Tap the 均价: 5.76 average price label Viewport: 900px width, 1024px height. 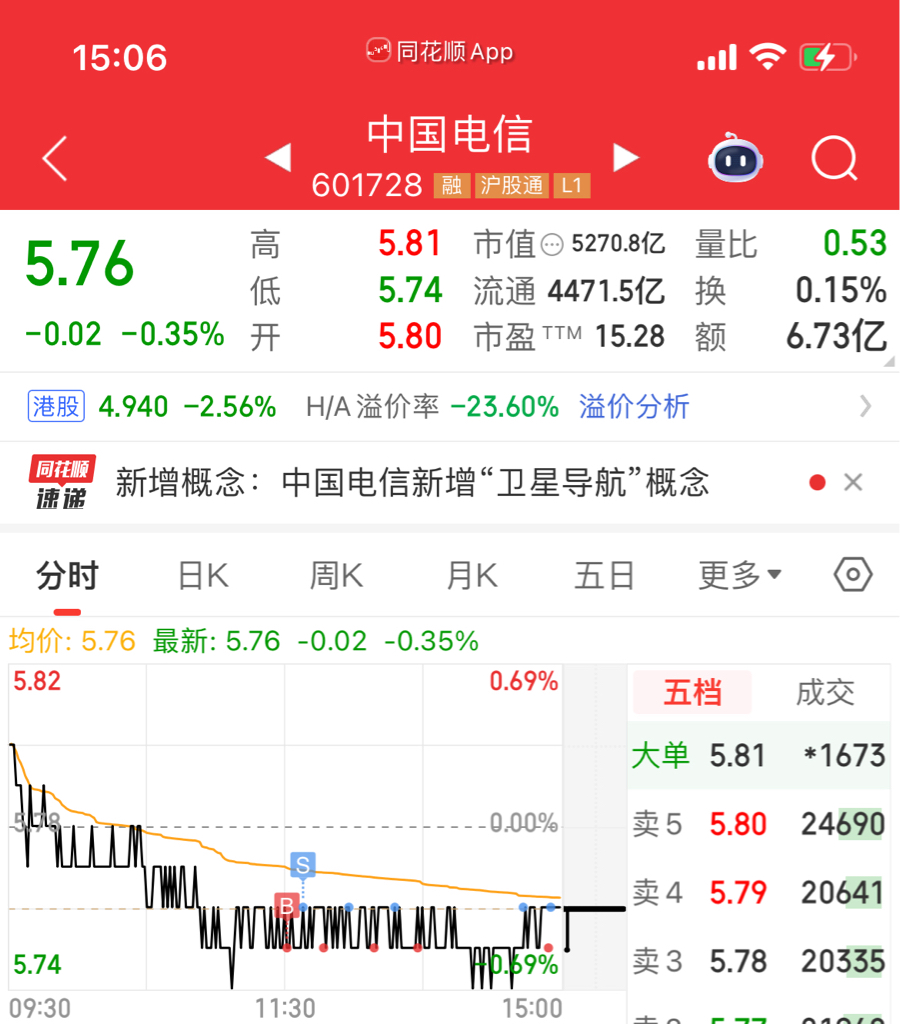pyautogui.click(x=72, y=641)
